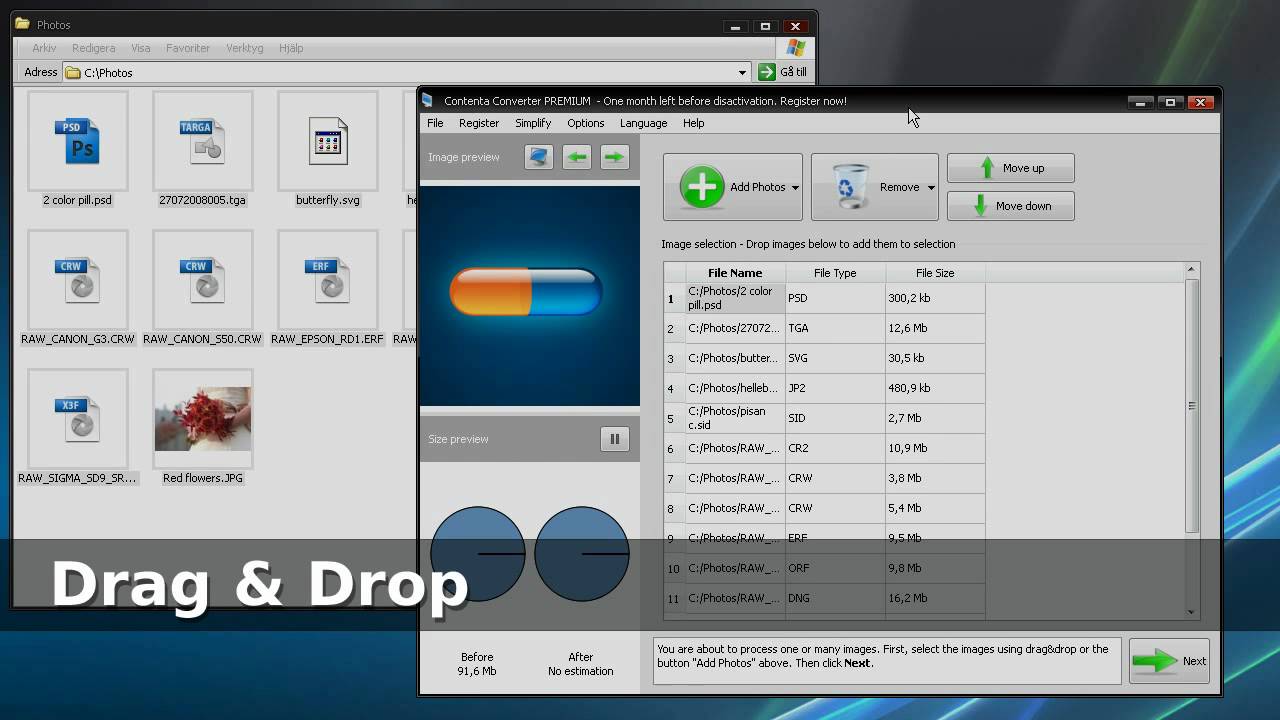The width and height of the screenshot is (1280, 720).
Task: Open the Language menu
Action: point(643,123)
